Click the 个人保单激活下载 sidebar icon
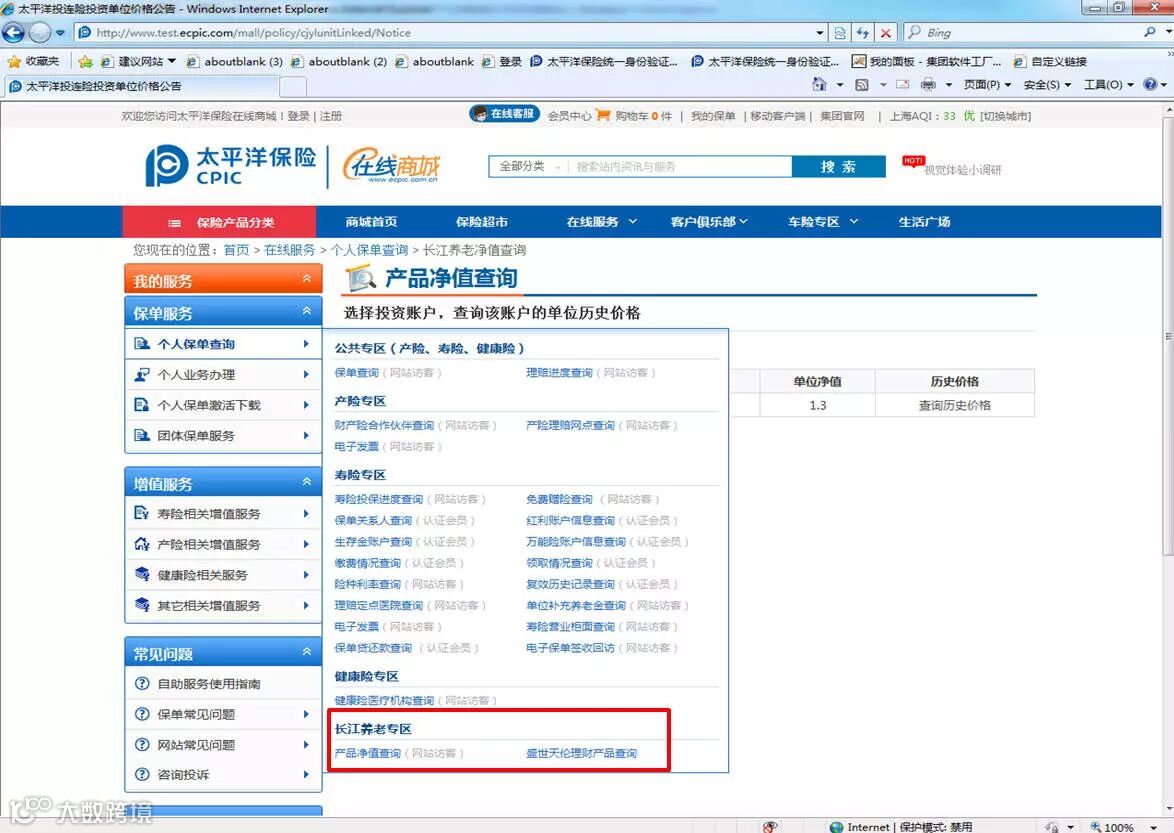 pyautogui.click(x=142, y=405)
